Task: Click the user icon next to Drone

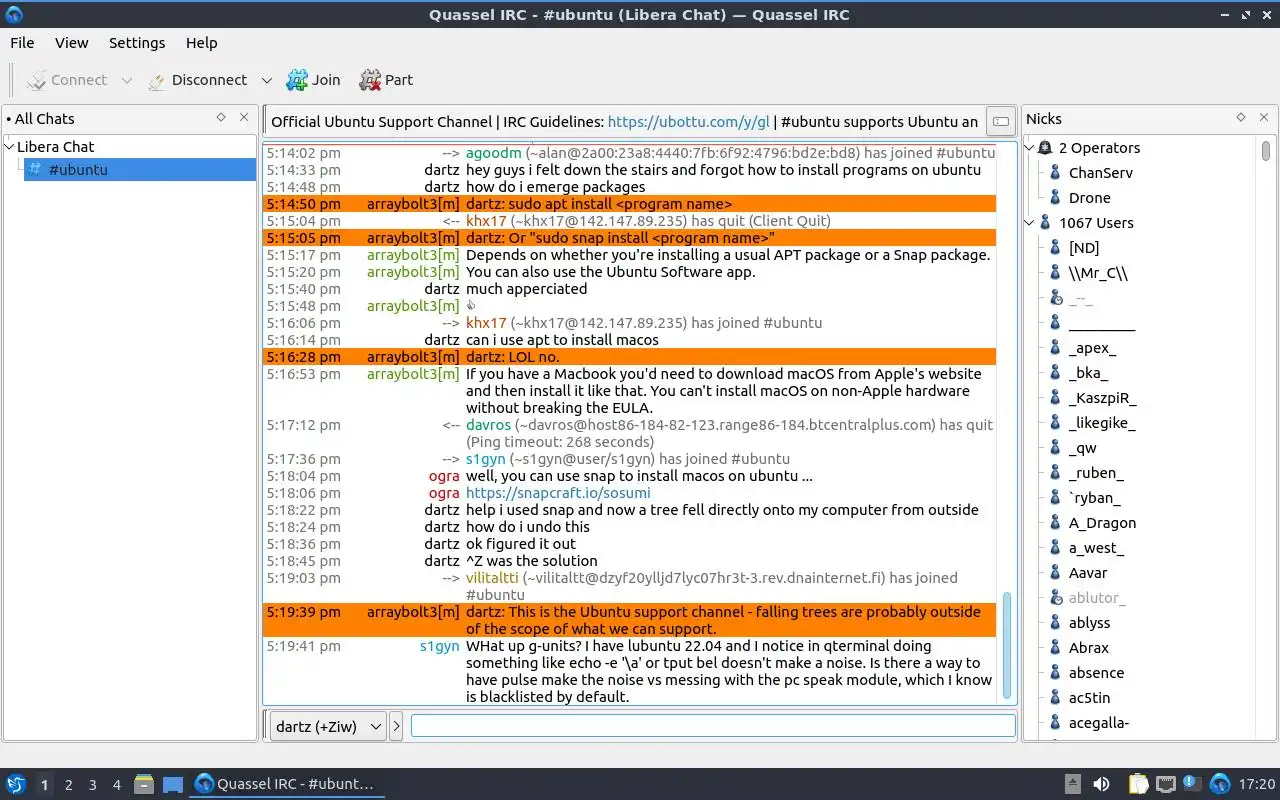Action: coord(1055,198)
